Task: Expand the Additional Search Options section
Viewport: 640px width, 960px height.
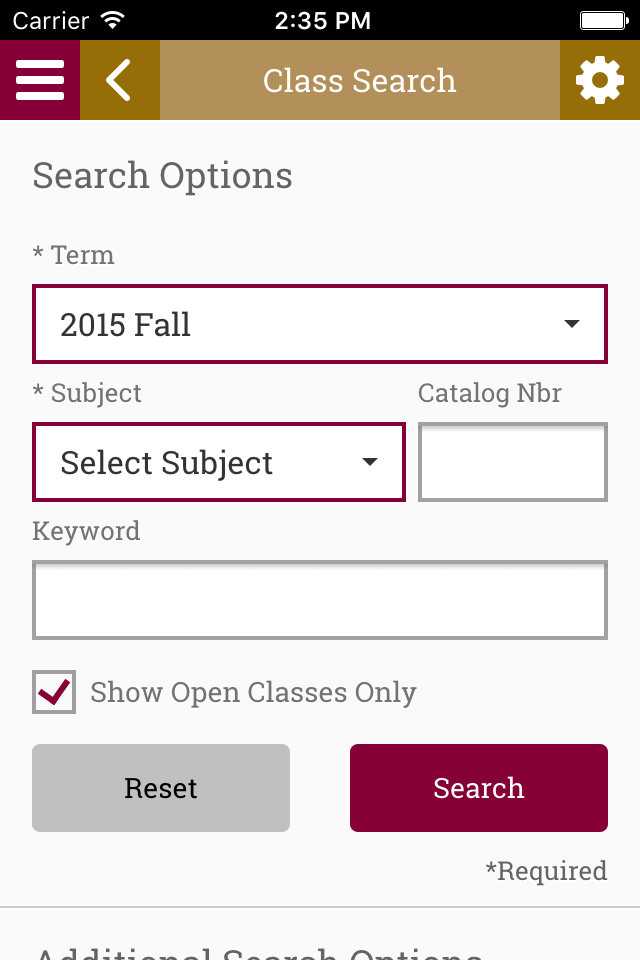Action: [258, 950]
